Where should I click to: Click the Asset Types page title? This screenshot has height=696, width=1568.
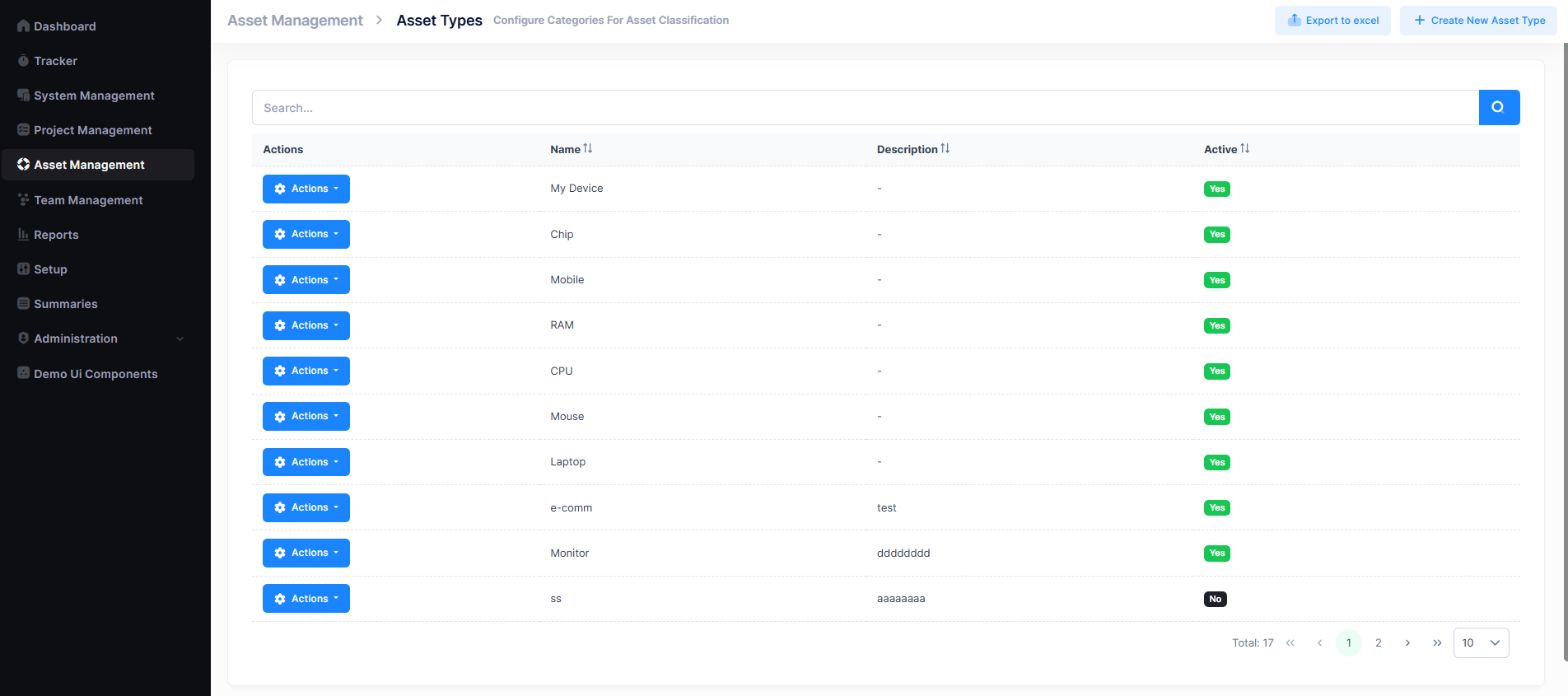pos(439,20)
